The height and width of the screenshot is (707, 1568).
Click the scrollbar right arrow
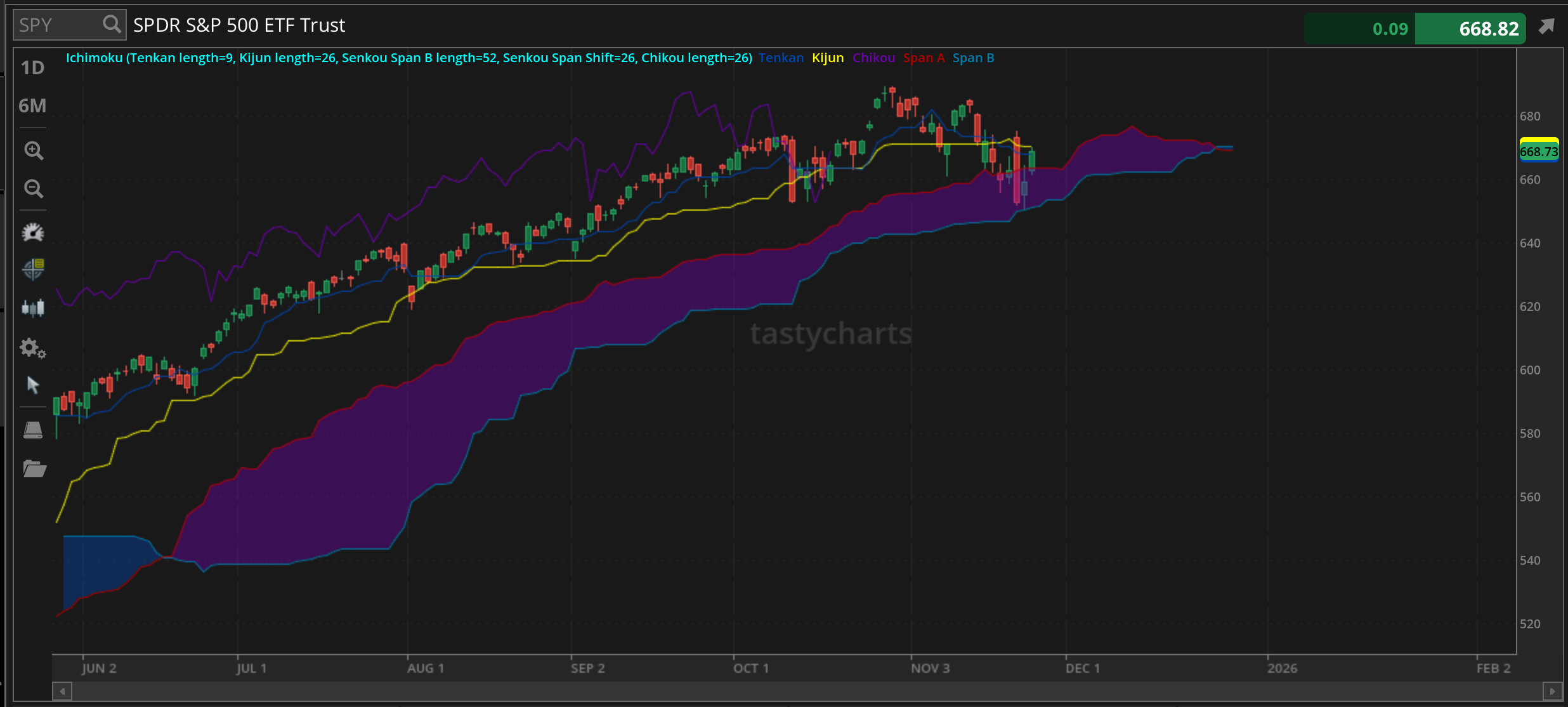point(1552,690)
